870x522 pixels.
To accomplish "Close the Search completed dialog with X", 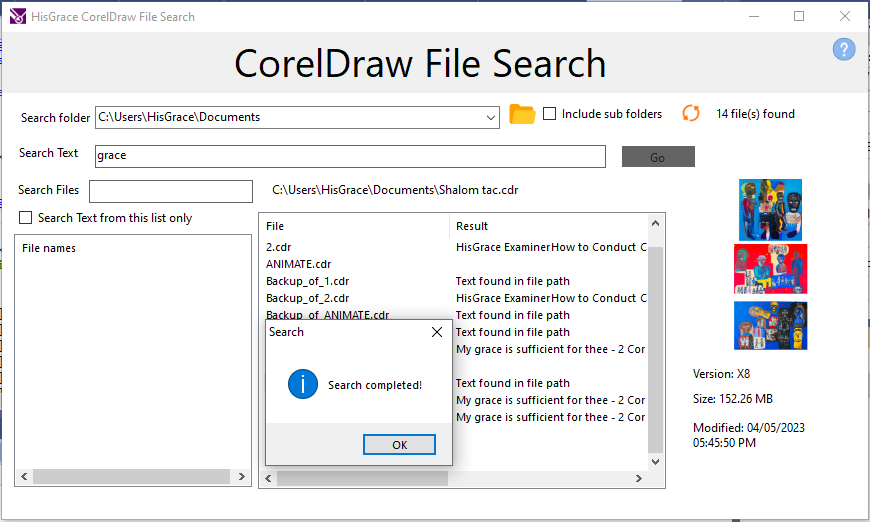I will 437,332.
